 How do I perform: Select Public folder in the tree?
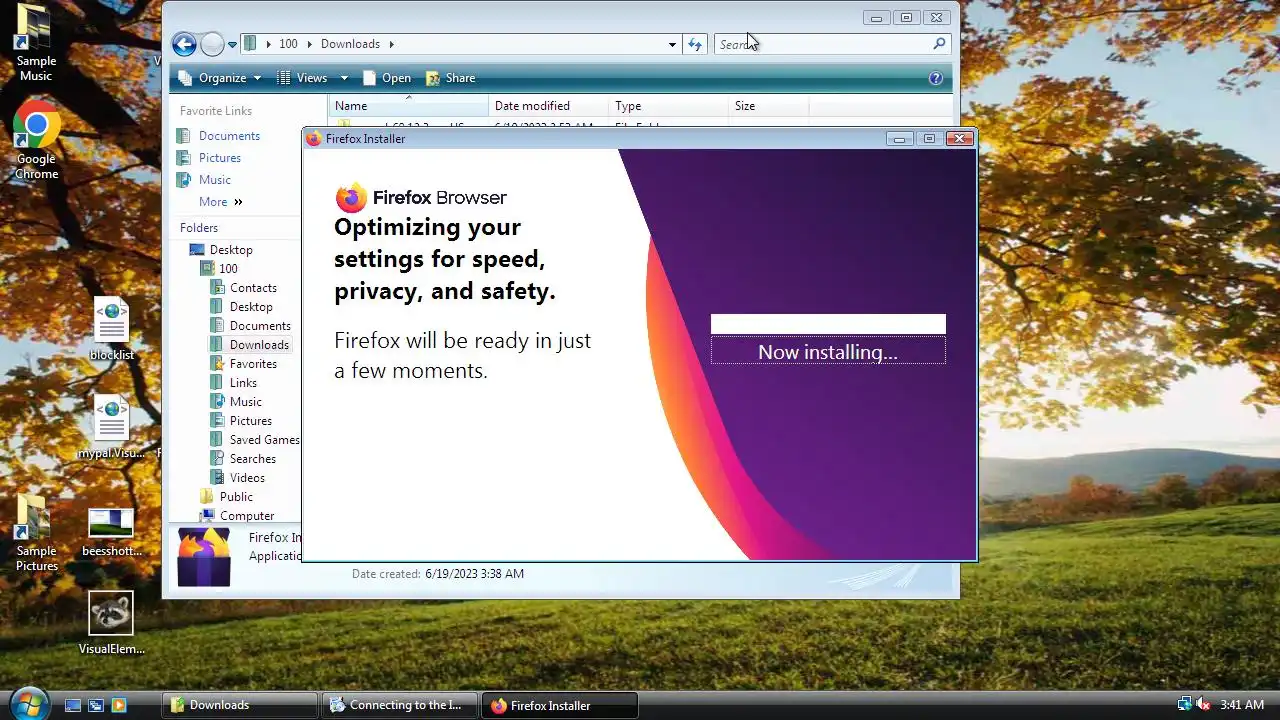(236, 497)
